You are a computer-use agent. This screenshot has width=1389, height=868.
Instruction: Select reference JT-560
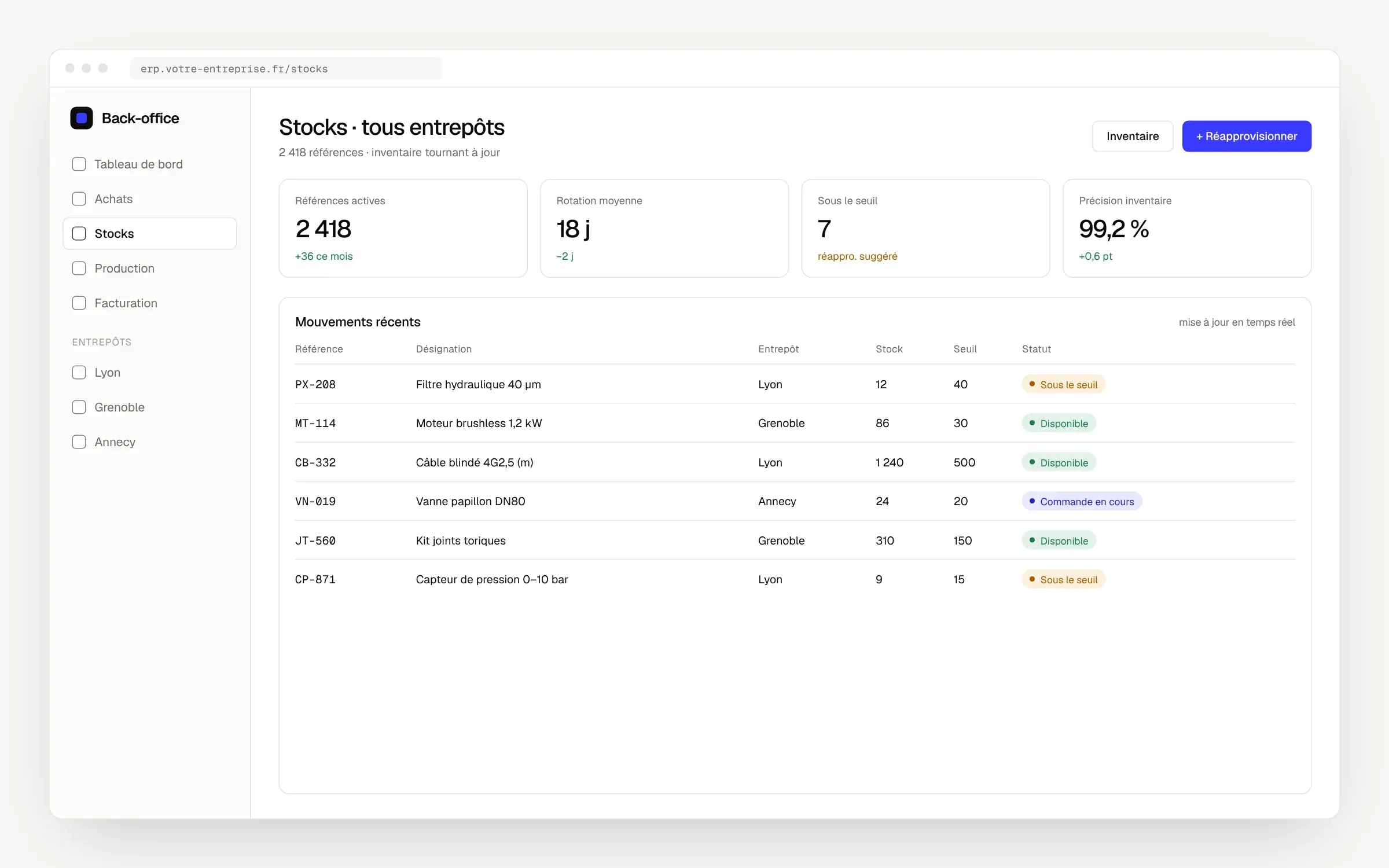pyautogui.click(x=315, y=540)
